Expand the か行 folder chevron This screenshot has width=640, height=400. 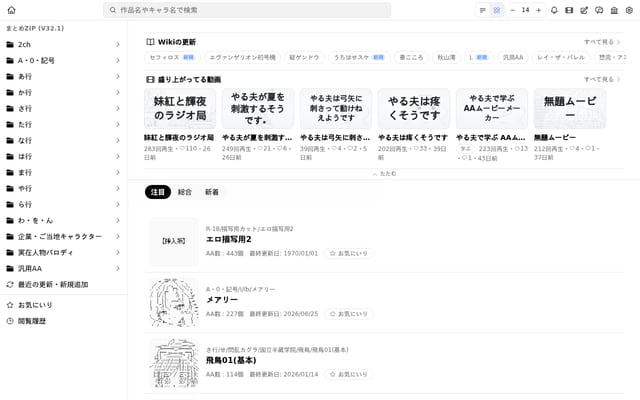118,93
